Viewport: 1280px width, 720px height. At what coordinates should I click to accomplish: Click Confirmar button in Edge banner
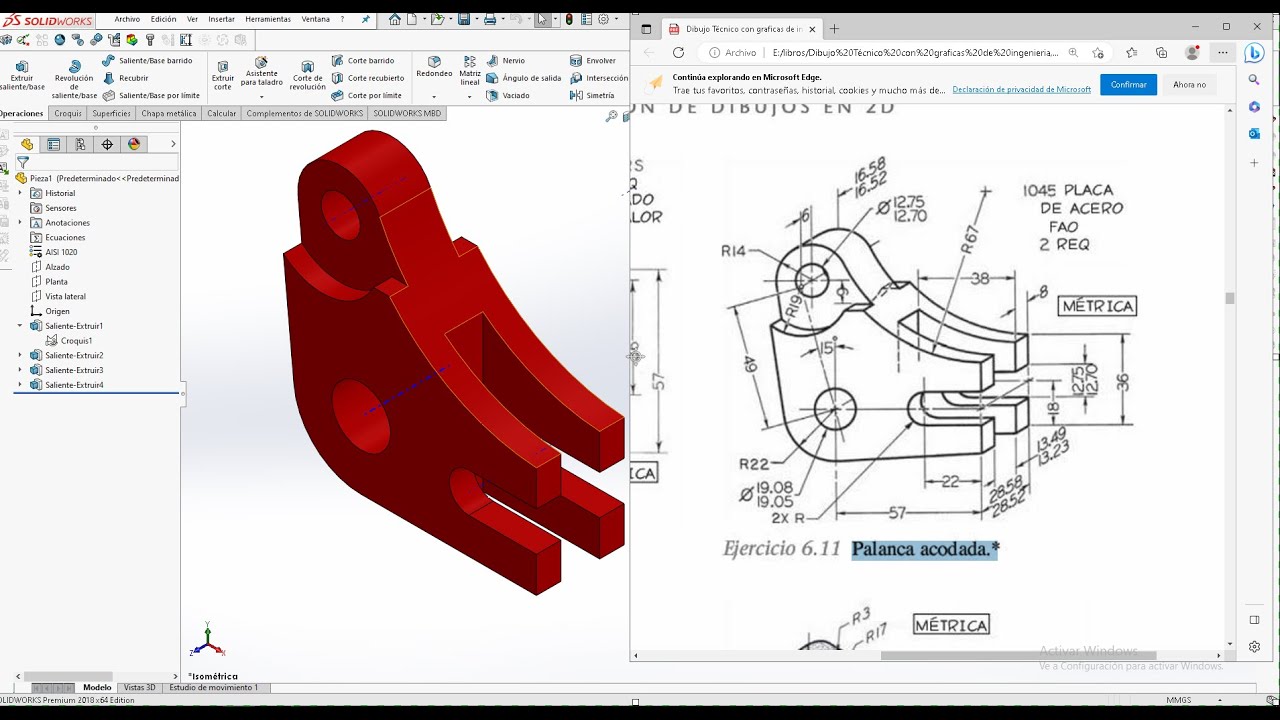1128,85
